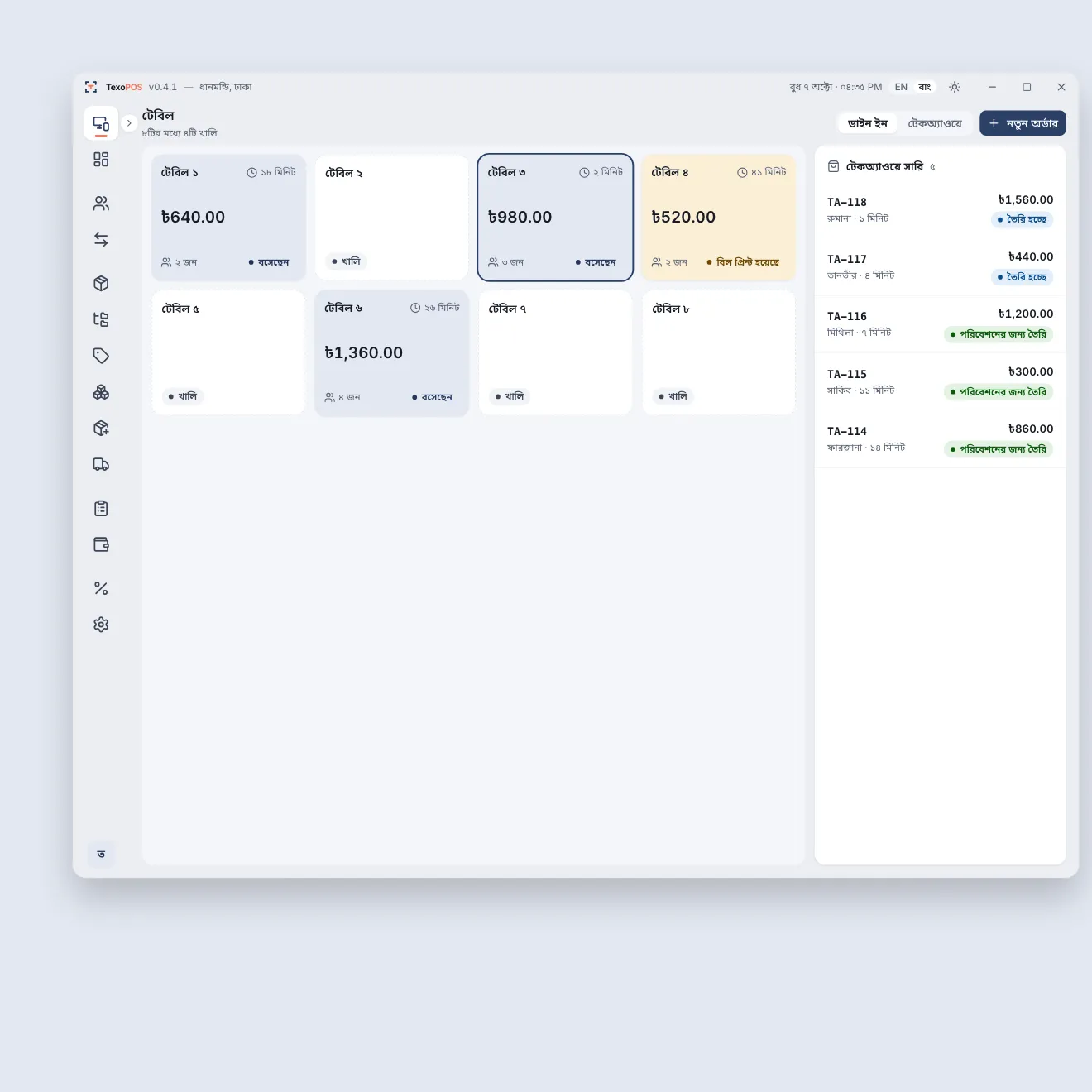Open the empty টেবিল ৫ card

pos(229,352)
